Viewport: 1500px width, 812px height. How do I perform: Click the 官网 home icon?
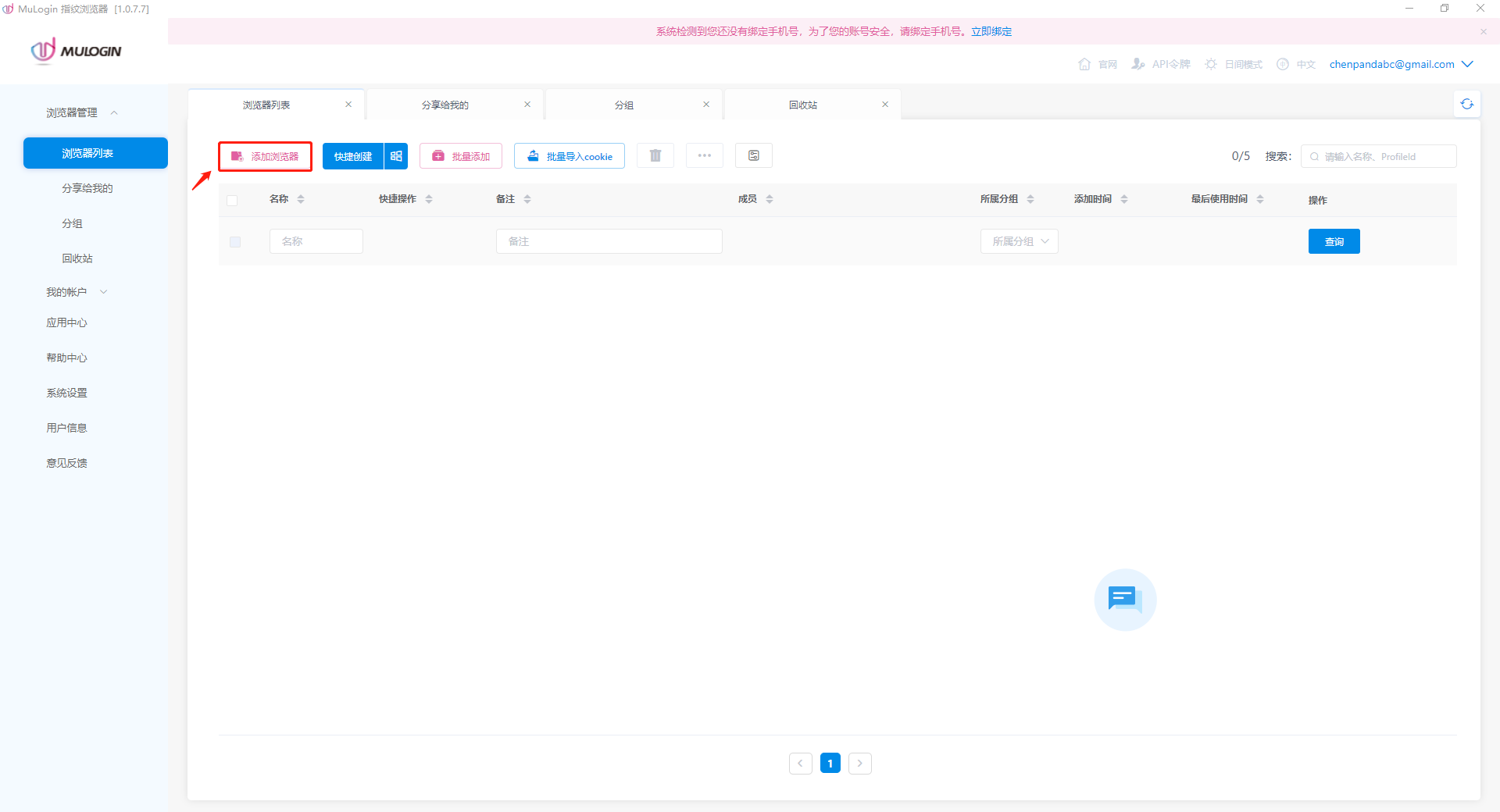pos(1084,64)
